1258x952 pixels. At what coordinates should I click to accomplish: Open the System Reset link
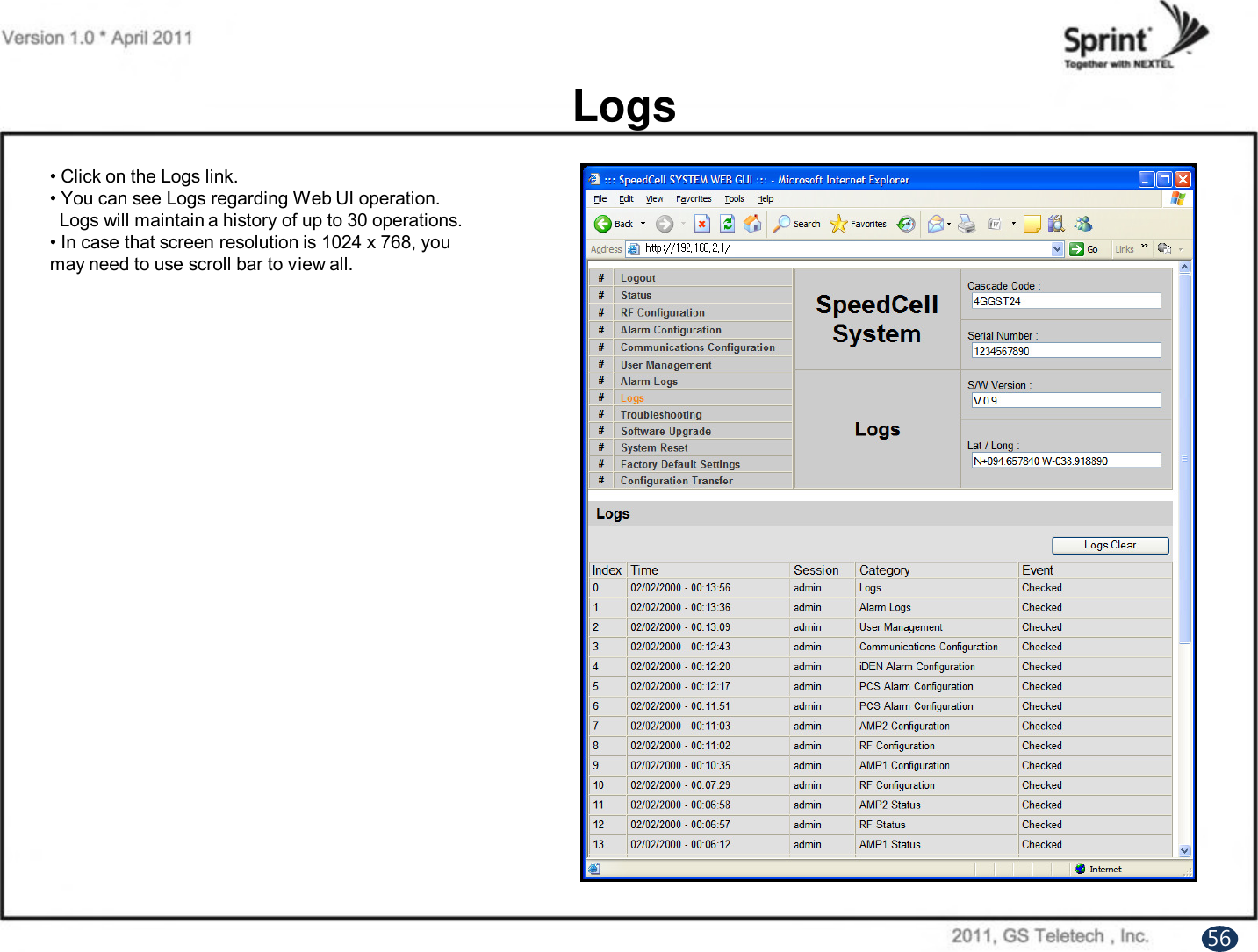(x=654, y=447)
